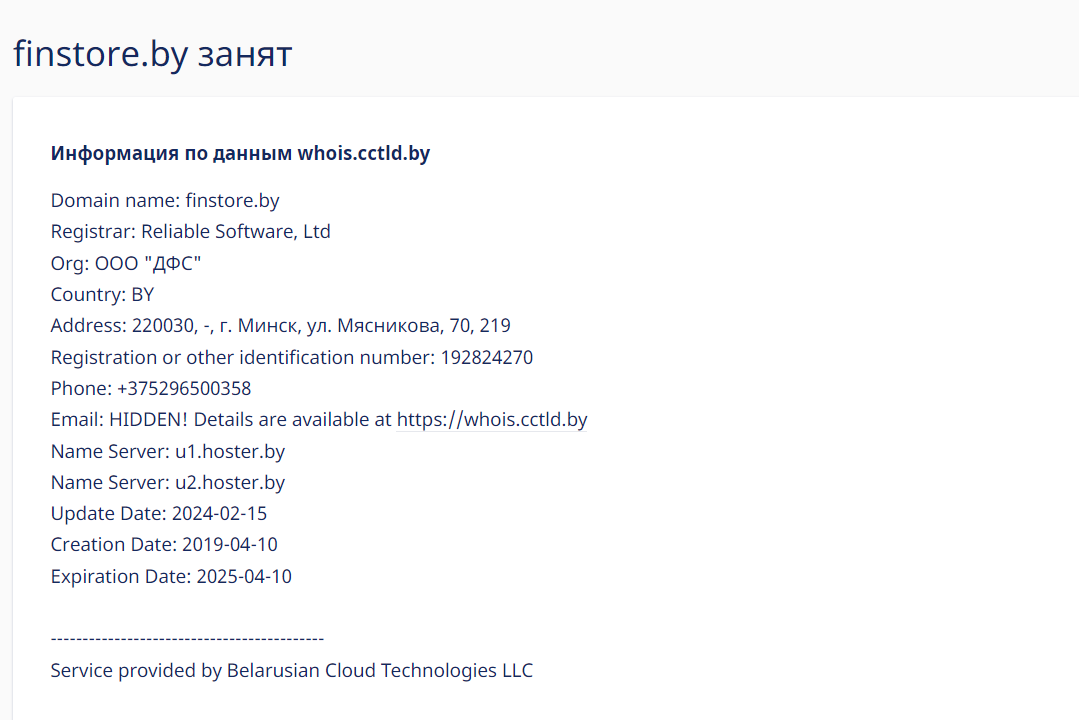This screenshot has height=720, width=1079.
Task: Open the https://whois.cctld.by link
Action: point(492,420)
